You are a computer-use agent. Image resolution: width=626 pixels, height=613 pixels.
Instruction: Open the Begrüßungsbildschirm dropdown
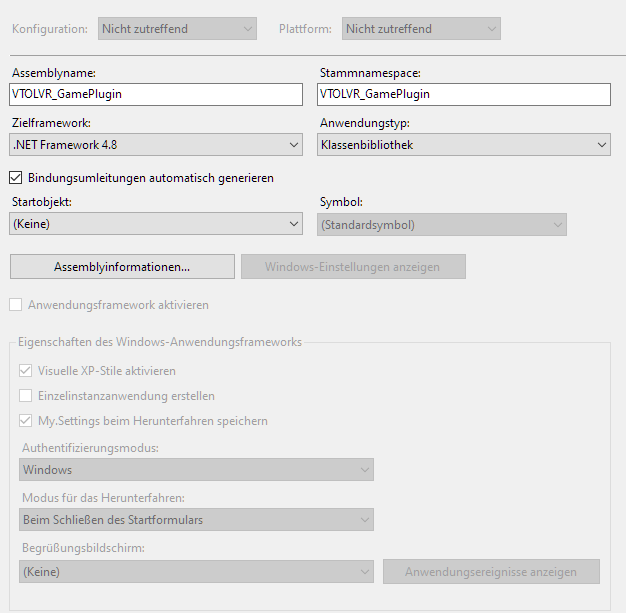coord(196,571)
